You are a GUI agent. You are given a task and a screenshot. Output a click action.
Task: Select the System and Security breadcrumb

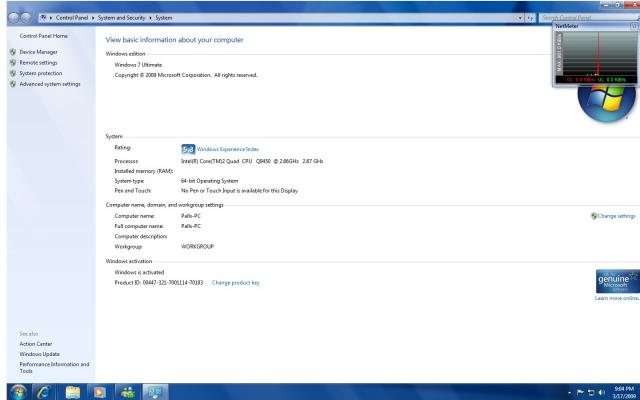pos(121,18)
